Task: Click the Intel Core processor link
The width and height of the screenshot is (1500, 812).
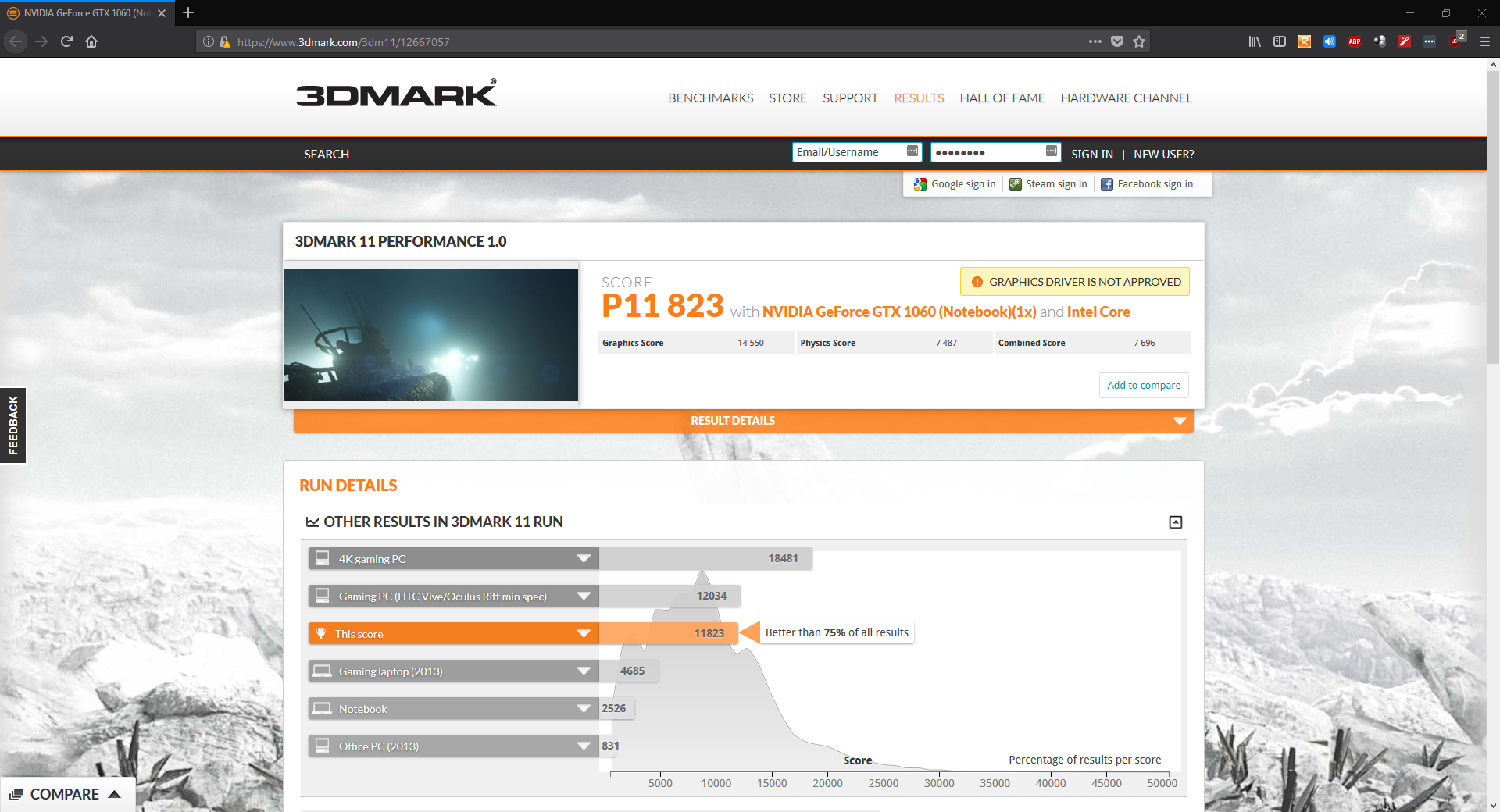Action: (1098, 312)
